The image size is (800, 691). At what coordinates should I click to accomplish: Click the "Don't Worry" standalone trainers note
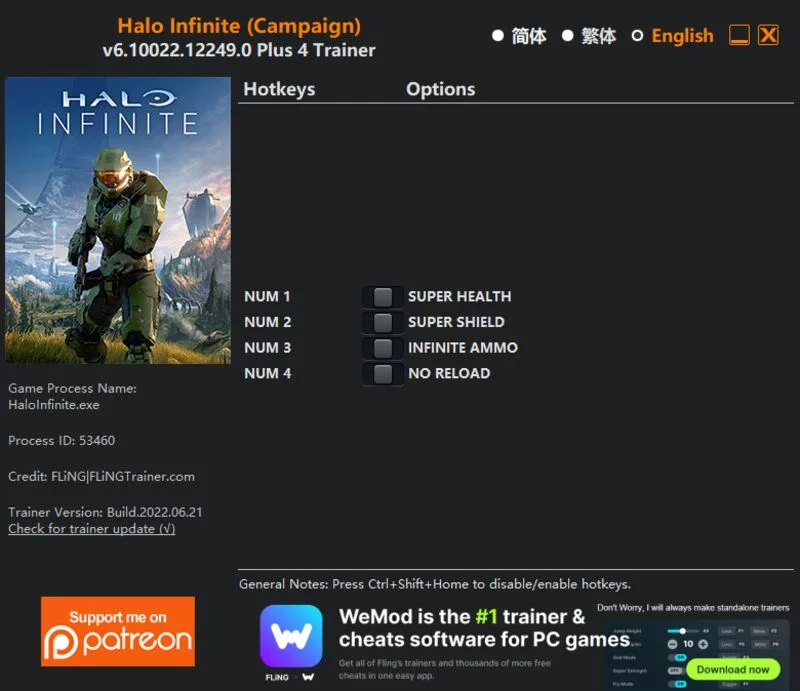click(x=693, y=608)
